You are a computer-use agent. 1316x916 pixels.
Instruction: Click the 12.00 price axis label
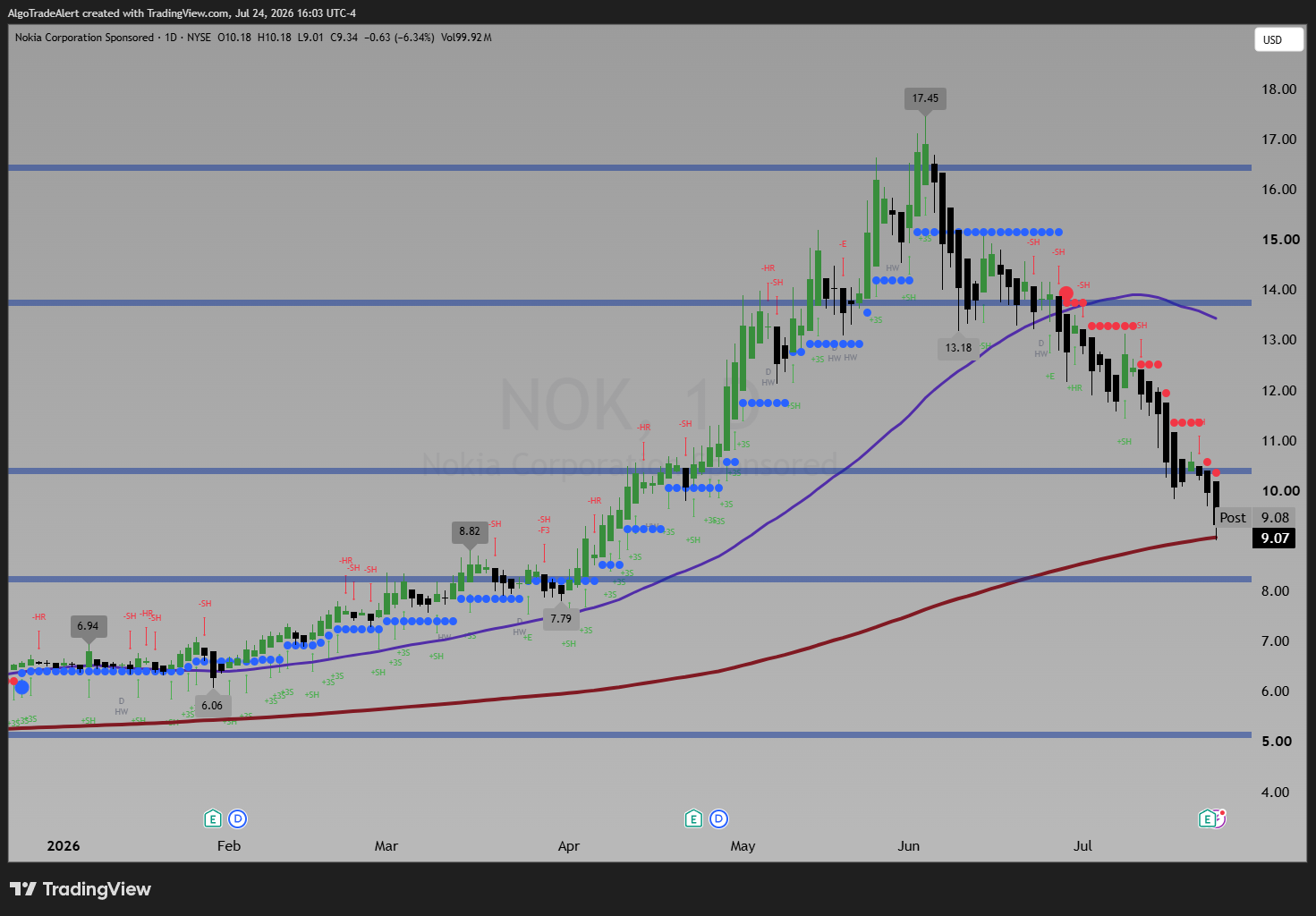tap(1278, 390)
